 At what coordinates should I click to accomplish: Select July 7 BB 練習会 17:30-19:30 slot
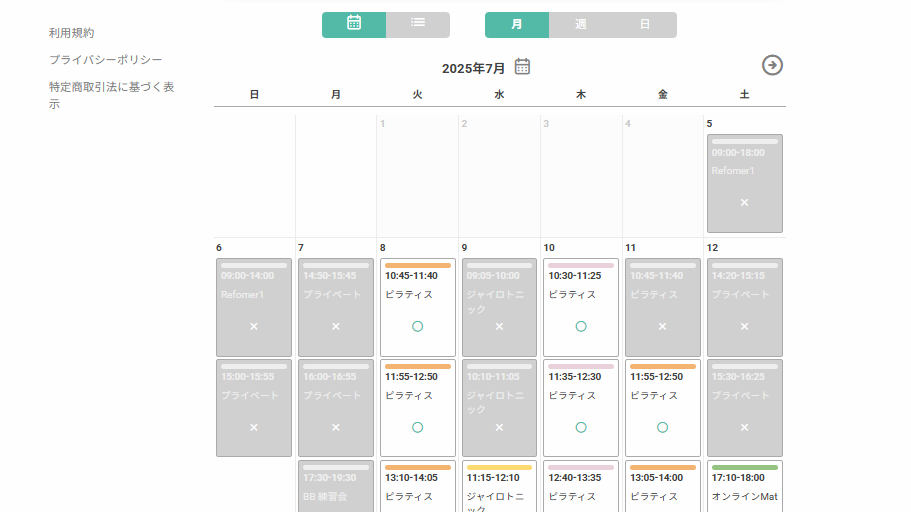(x=336, y=486)
